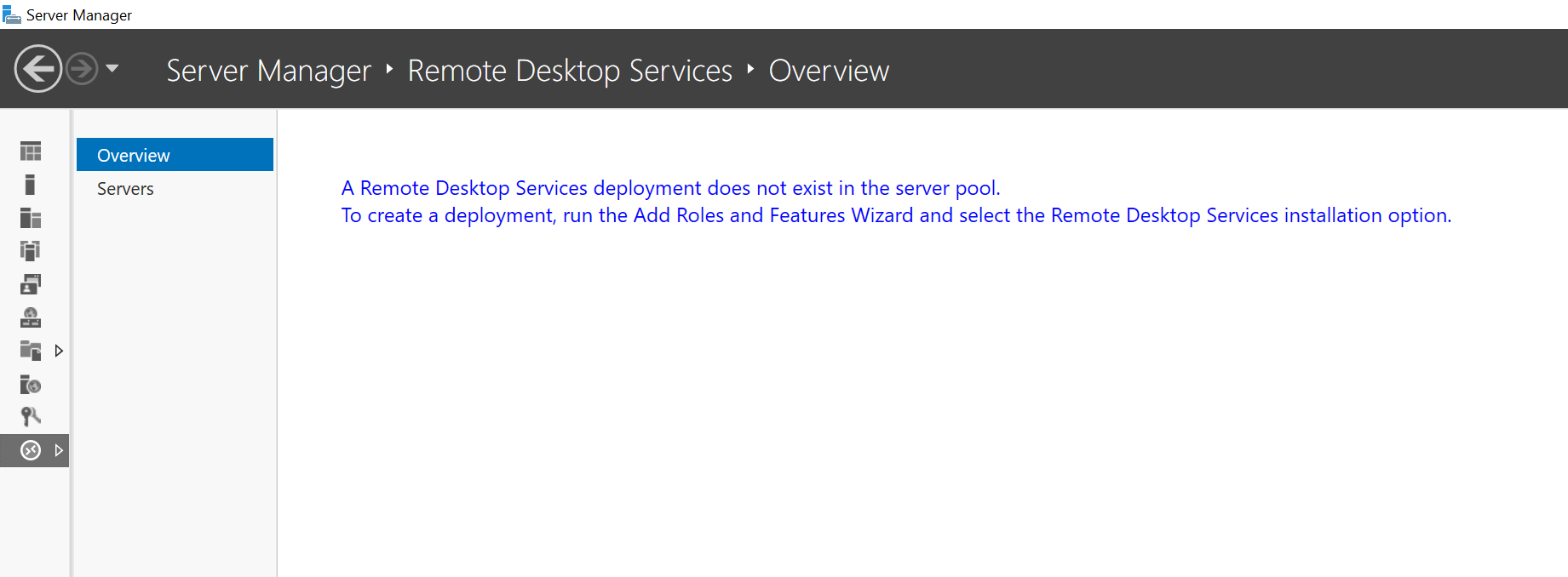The width and height of the screenshot is (1568, 577).
Task: Expand the Remote Desktop Services arrow
Action: click(x=59, y=450)
